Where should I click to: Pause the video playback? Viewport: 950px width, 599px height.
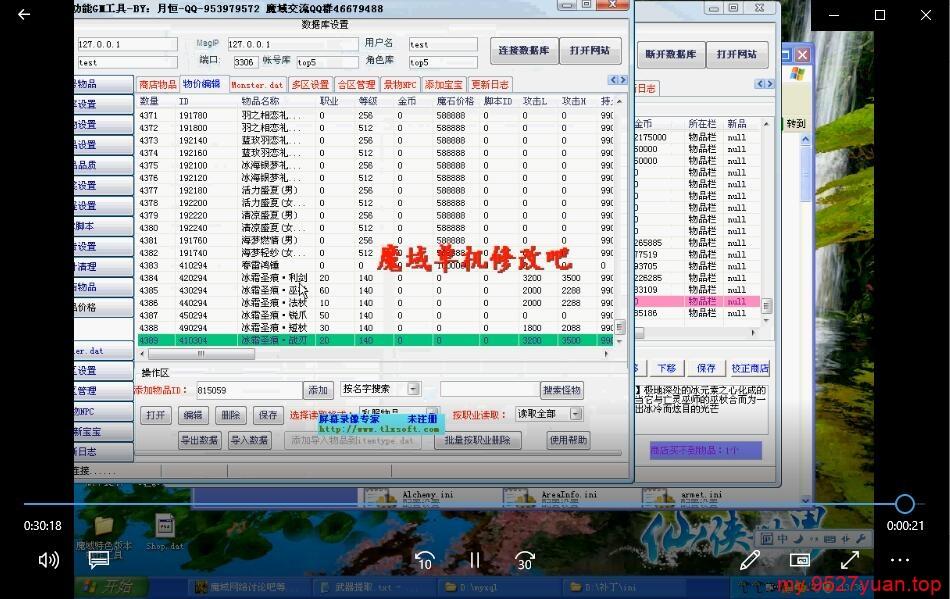pyautogui.click(x=475, y=560)
